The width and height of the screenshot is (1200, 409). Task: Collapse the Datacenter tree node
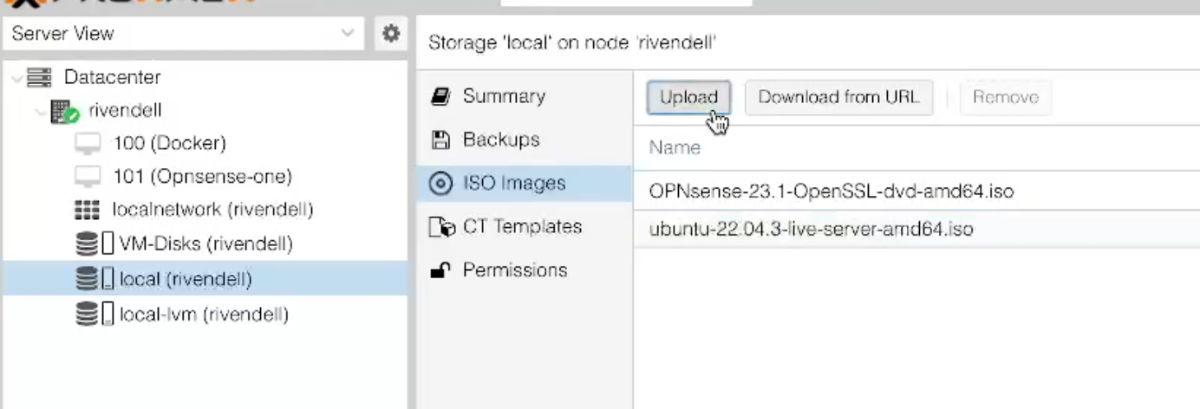coord(16,78)
